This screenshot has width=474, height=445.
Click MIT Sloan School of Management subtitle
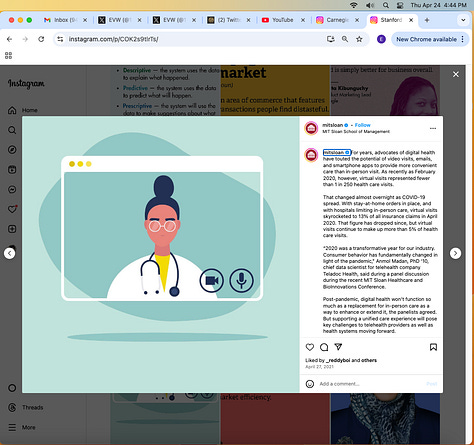point(356,131)
